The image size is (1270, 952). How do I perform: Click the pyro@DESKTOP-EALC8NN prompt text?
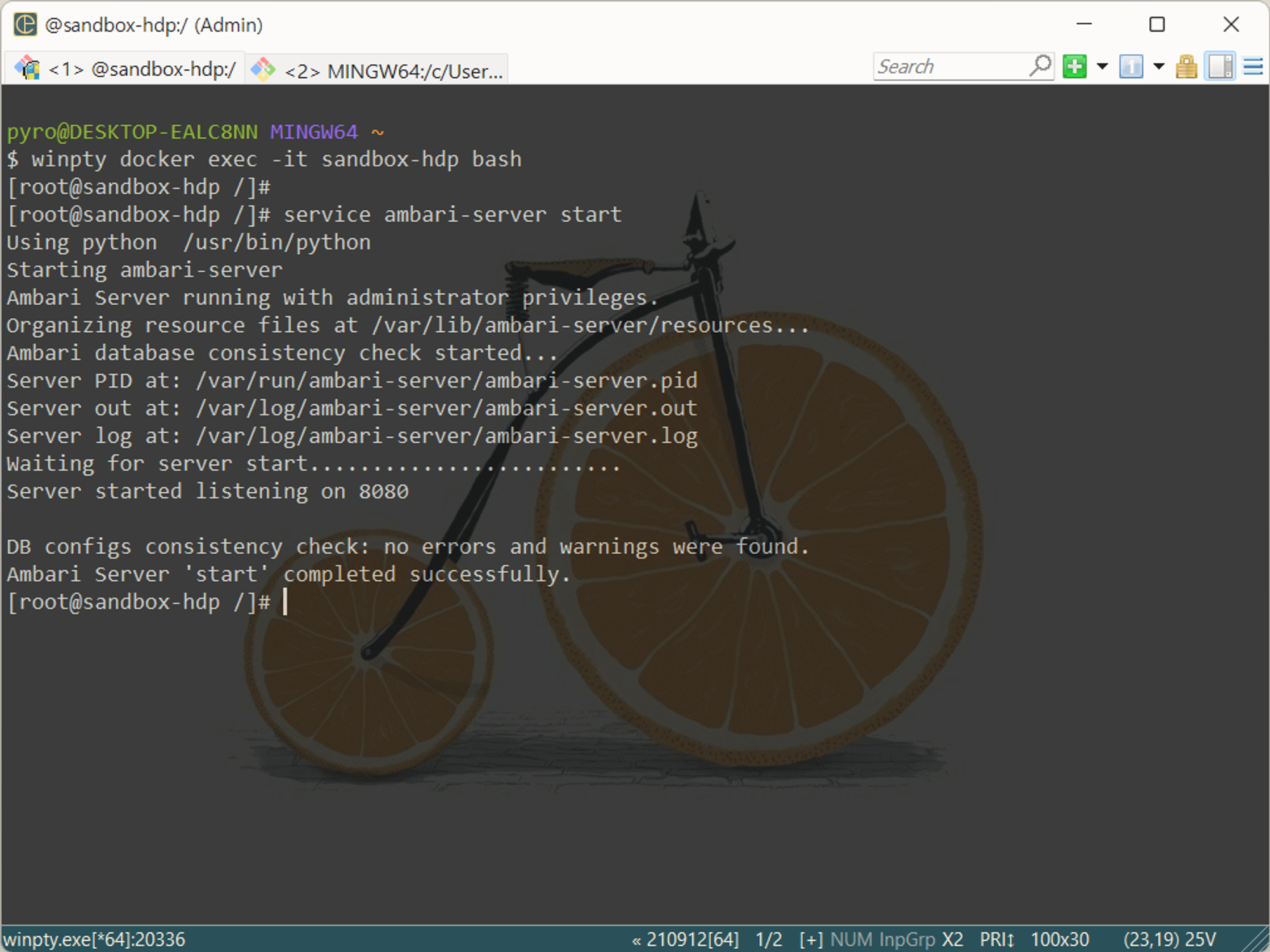[132, 131]
